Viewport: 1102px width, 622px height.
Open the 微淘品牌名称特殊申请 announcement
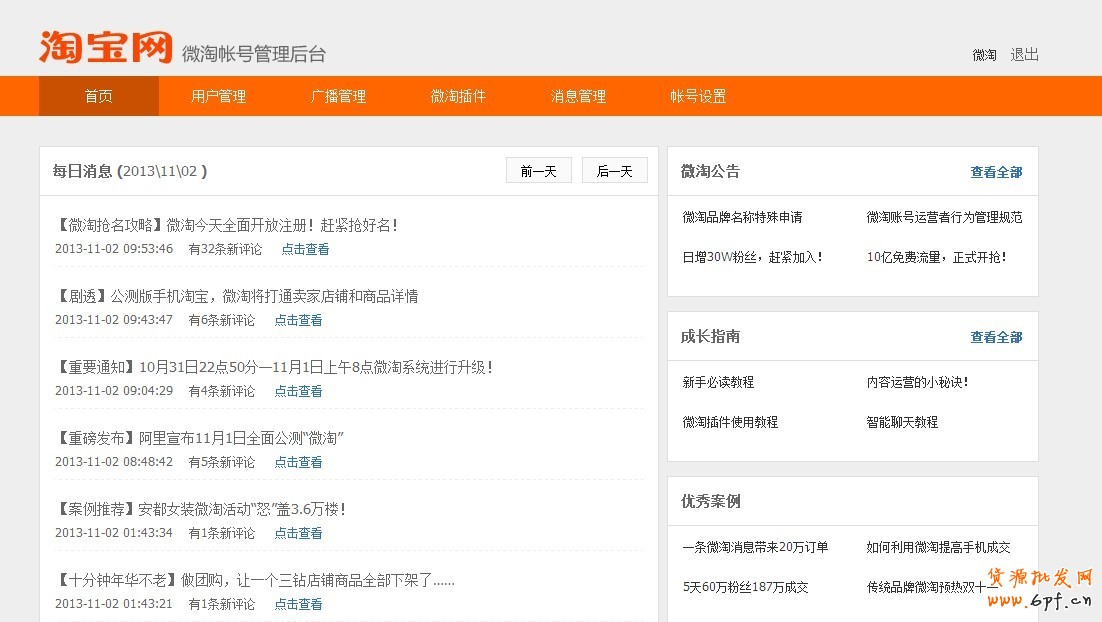pos(742,217)
